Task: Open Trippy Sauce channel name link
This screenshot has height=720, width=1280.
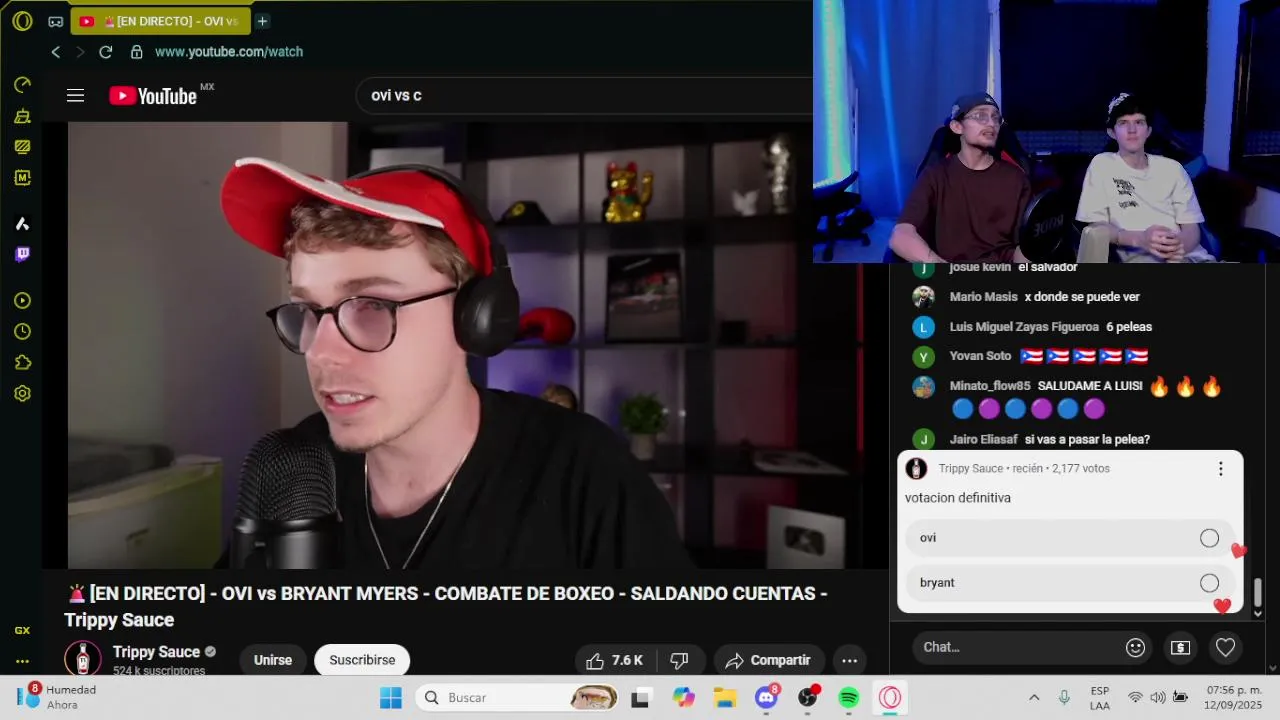Action: 156,652
